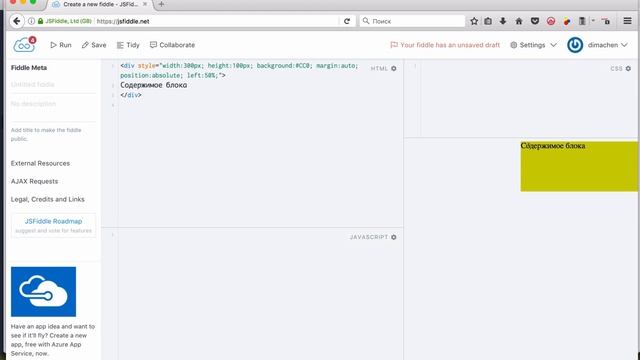640x360 pixels.
Task: Close the Create a new fiddle tab
Action: coord(145,4)
